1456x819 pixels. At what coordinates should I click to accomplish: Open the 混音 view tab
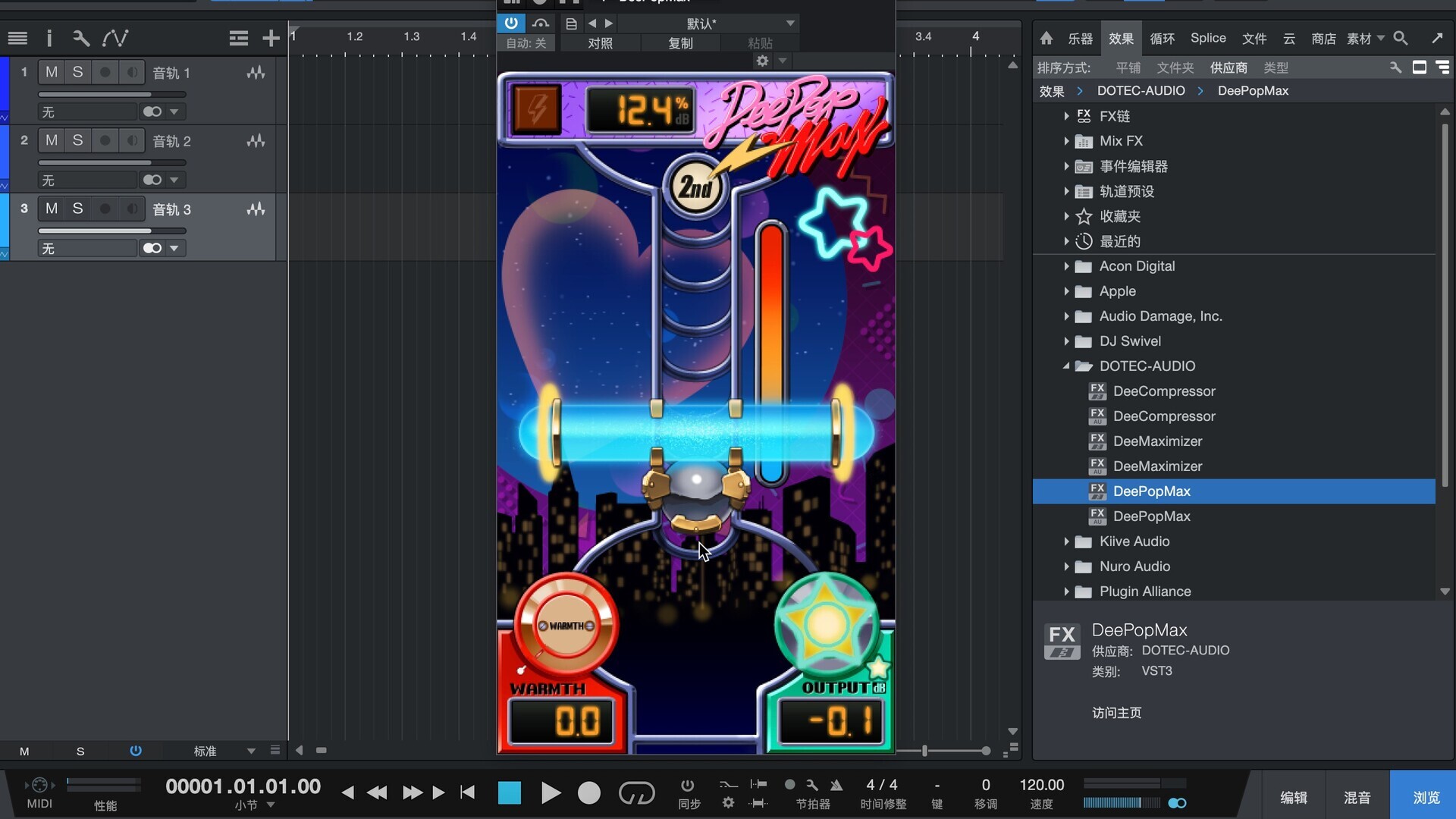pyautogui.click(x=1357, y=797)
